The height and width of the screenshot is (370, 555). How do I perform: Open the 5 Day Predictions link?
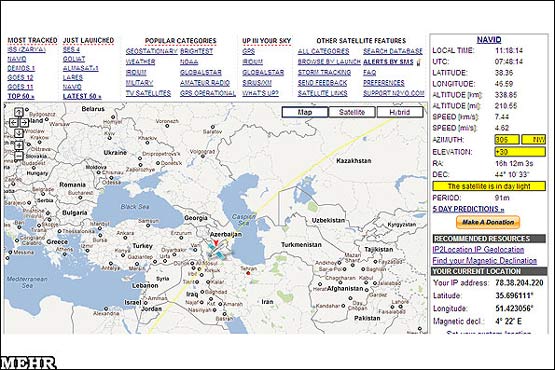point(468,209)
